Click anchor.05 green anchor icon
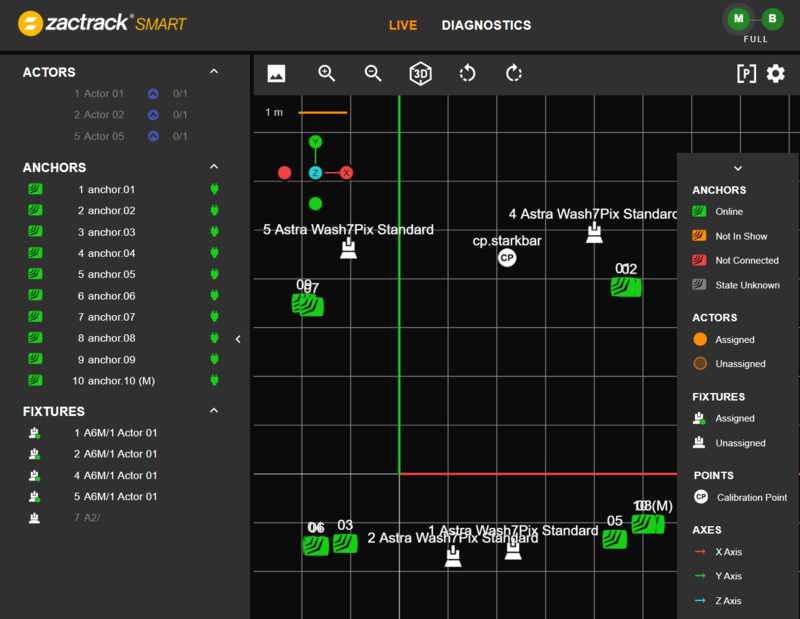 [x=35, y=274]
